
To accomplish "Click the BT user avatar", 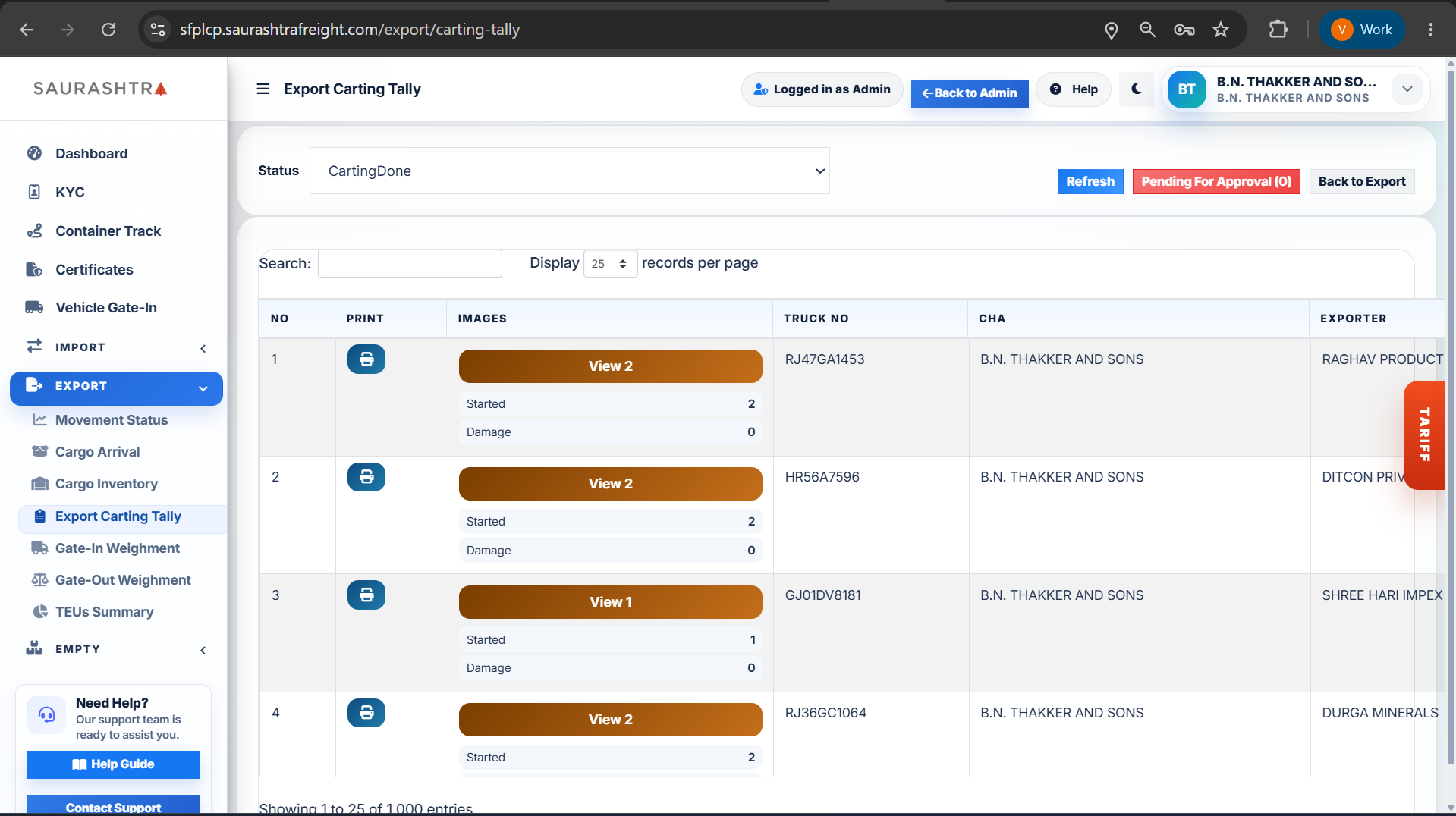I will pyautogui.click(x=1187, y=89).
